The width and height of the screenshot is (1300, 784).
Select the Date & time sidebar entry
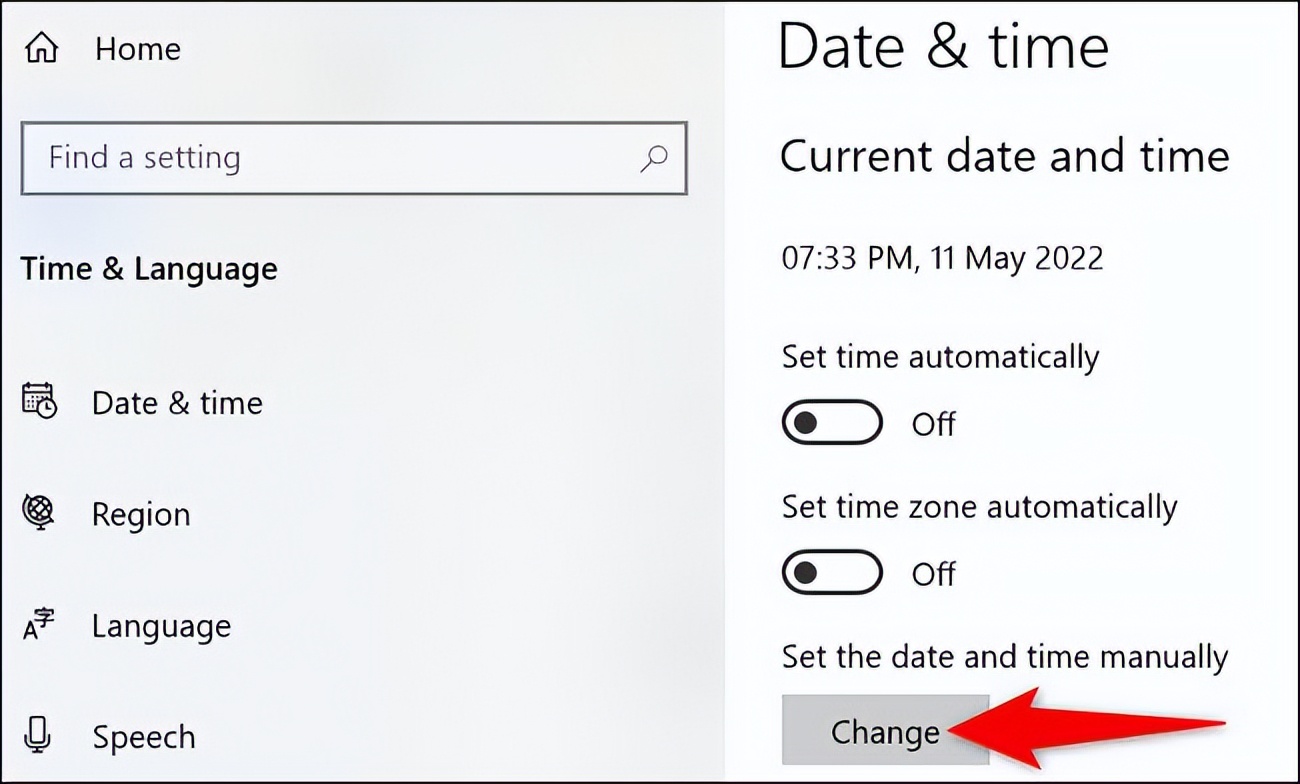pos(177,402)
